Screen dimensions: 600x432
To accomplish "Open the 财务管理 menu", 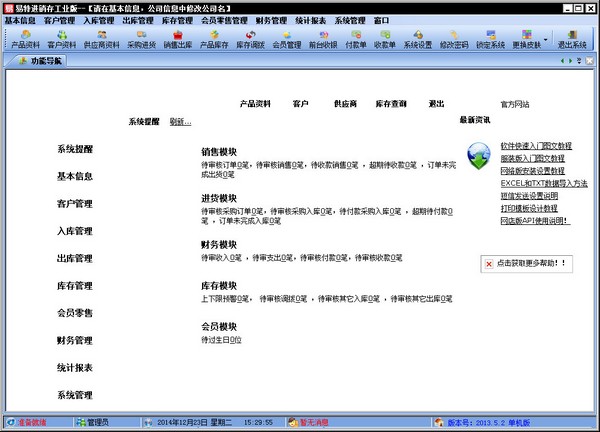I will (x=271, y=20).
